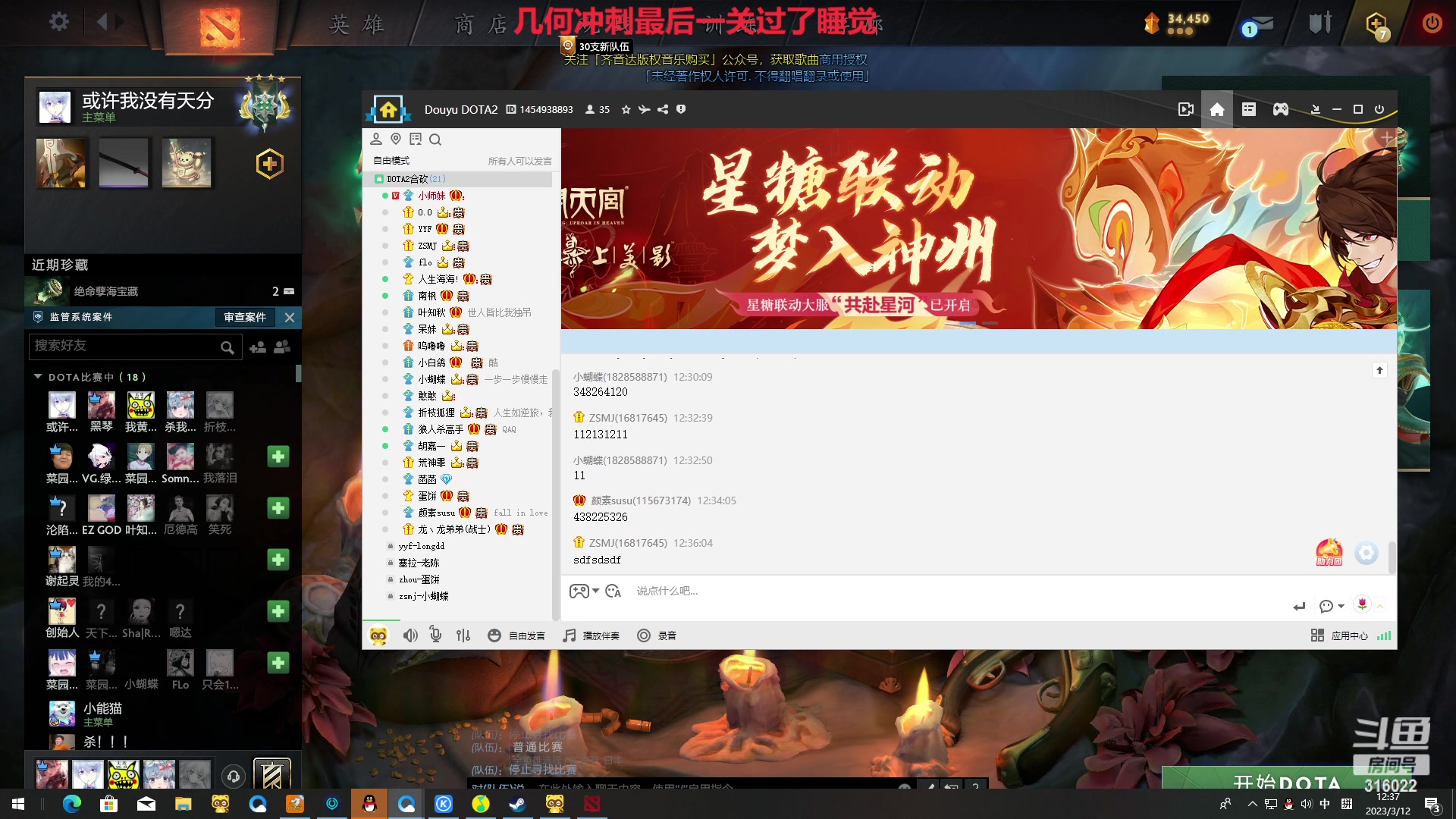Image resolution: width=1456 pixels, height=819 pixels.
Task: Click the Dota Plus hexagon on the profile card
Action: [269, 164]
